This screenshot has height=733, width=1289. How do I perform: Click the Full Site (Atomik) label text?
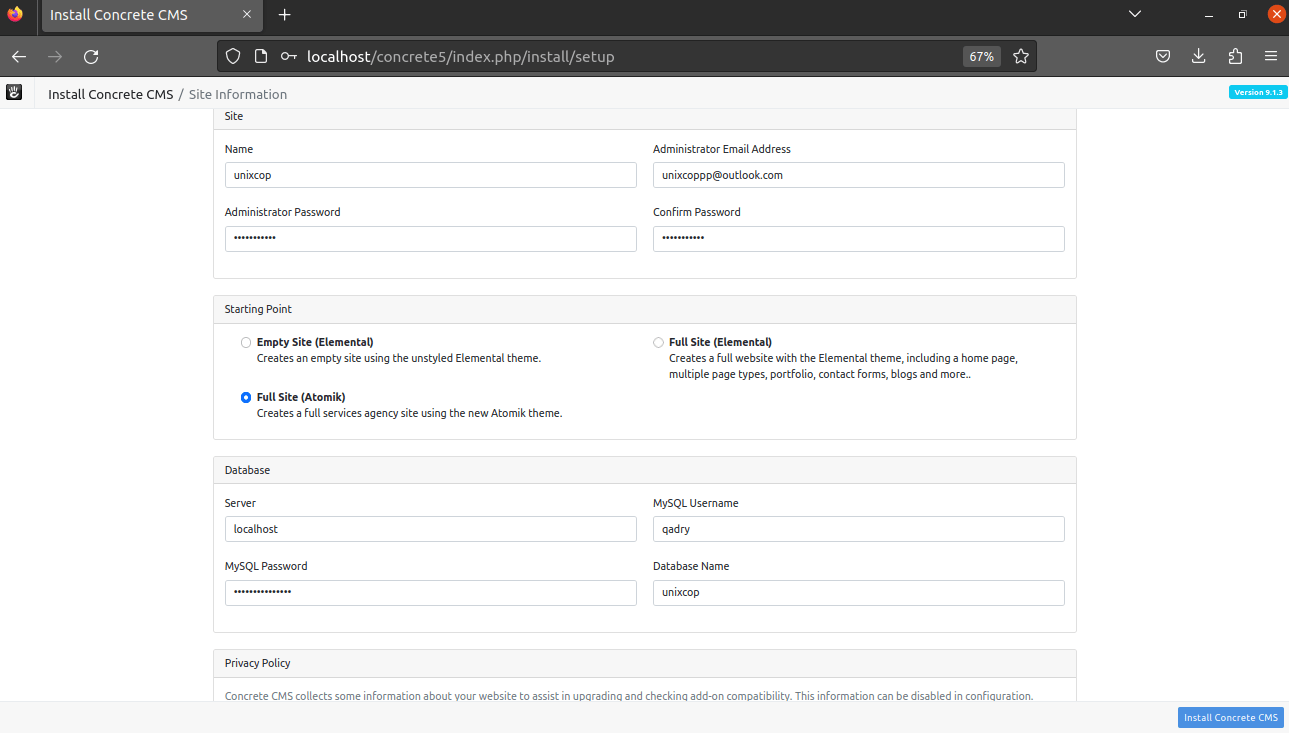pyautogui.click(x=301, y=397)
